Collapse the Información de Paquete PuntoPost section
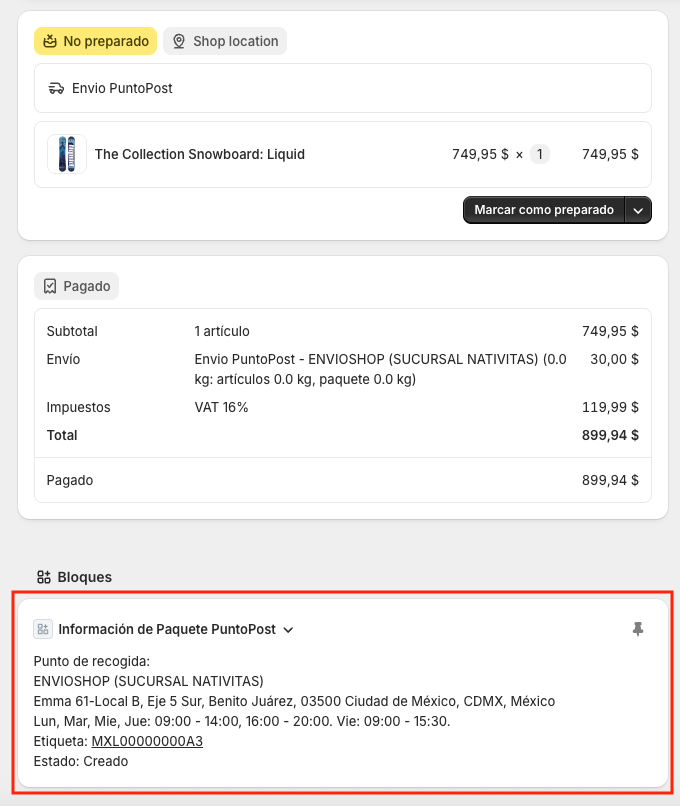This screenshot has height=806, width=680. [x=288, y=630]
